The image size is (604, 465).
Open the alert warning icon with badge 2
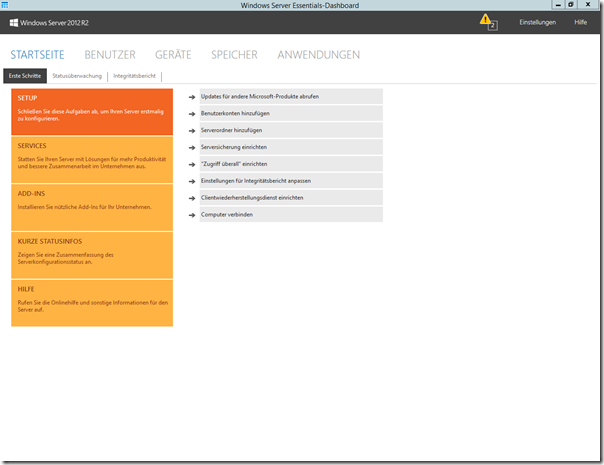click(x=488, y=22)
